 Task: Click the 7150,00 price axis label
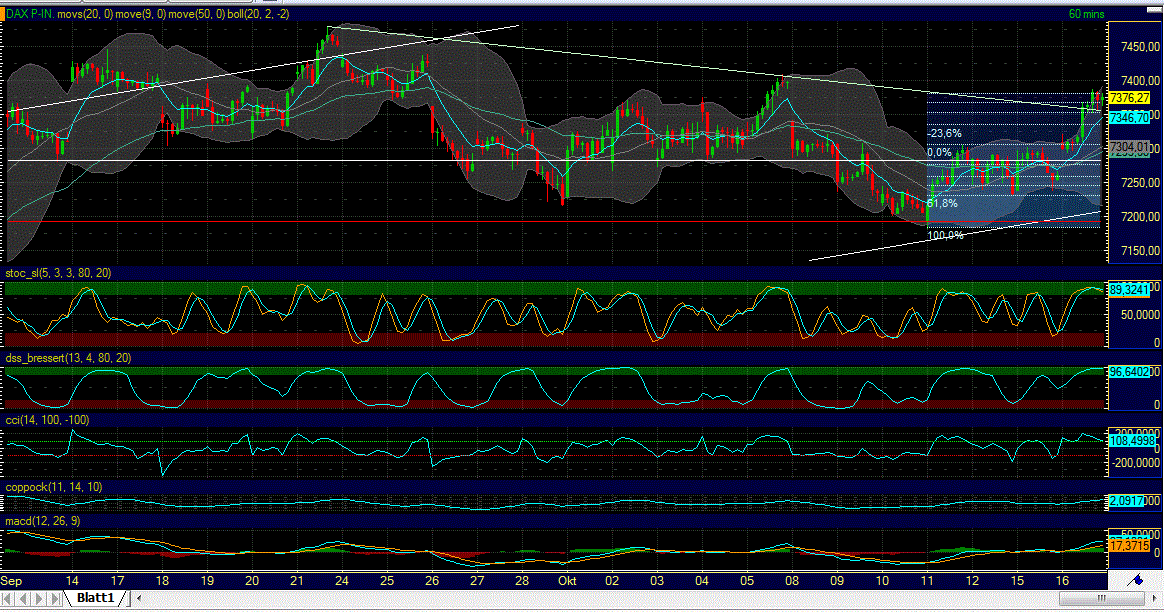coord(1140,251)
